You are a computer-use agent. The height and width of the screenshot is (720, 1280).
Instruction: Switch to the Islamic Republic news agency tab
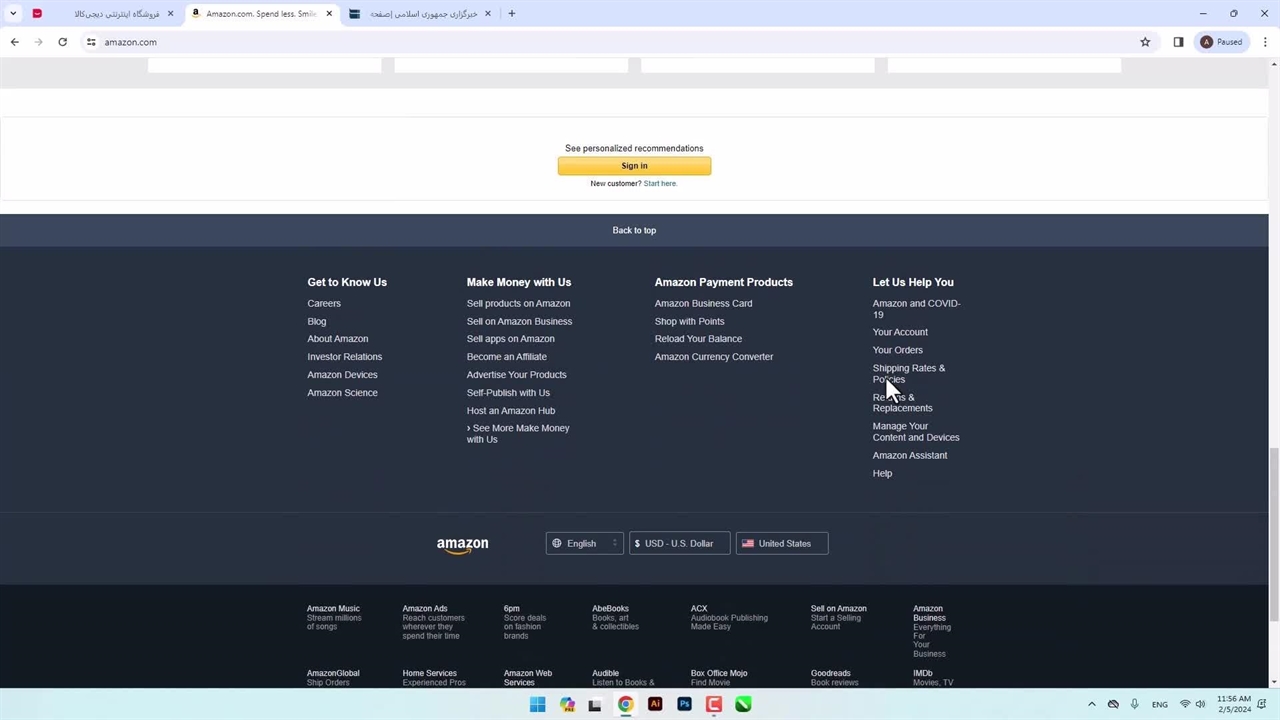[418, 14]
